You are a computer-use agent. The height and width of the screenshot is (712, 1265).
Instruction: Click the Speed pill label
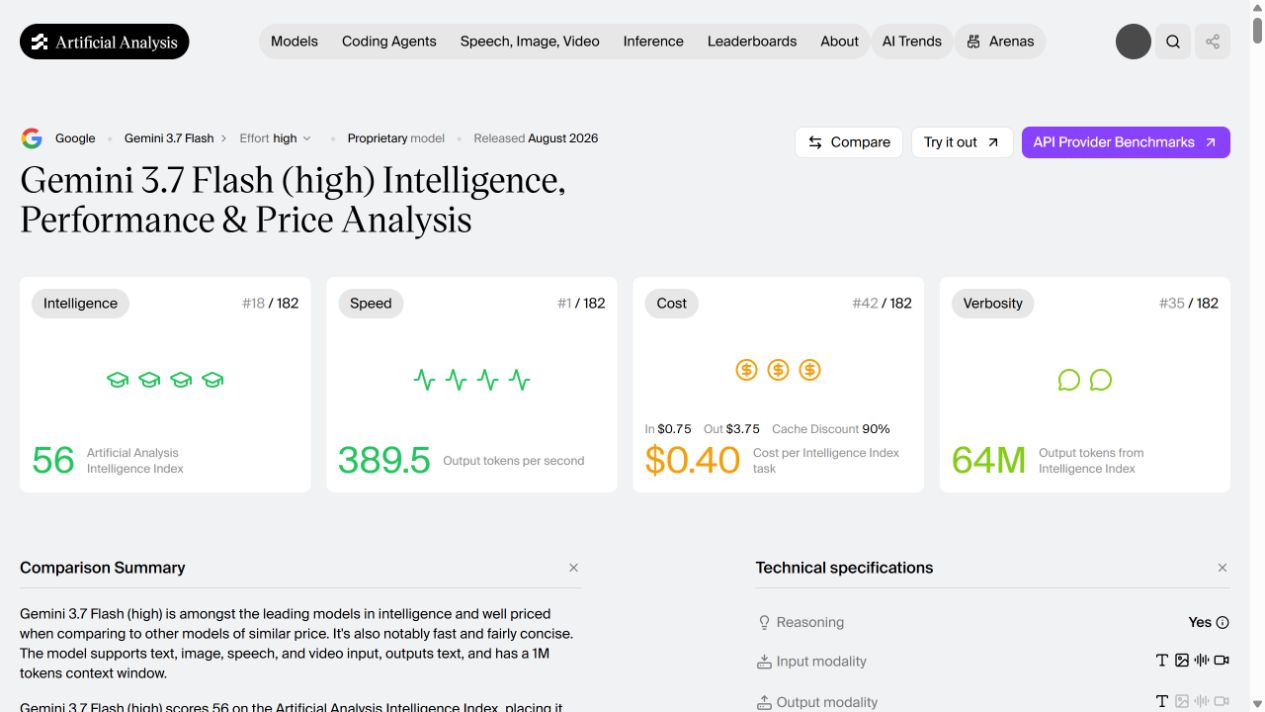point(371,303)
